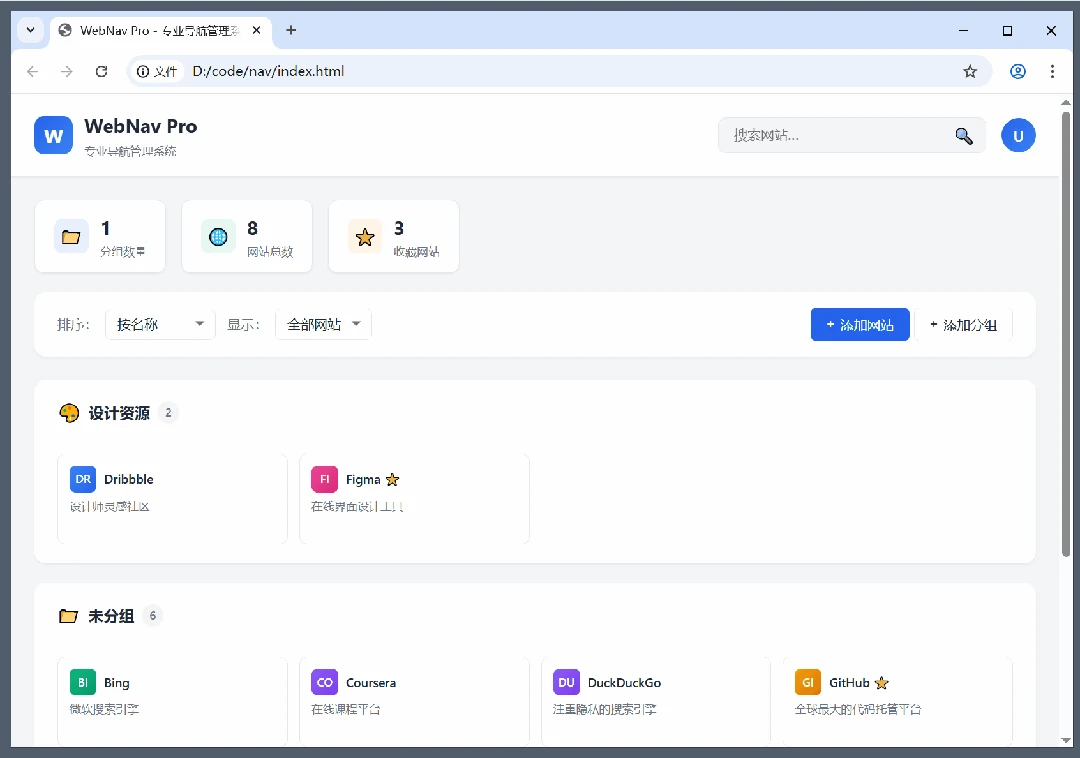Viewport: 1080px width, 758px height.
Task: Open a new tab with the plus button
Action: pyautogui.click(x=291, y=30)
